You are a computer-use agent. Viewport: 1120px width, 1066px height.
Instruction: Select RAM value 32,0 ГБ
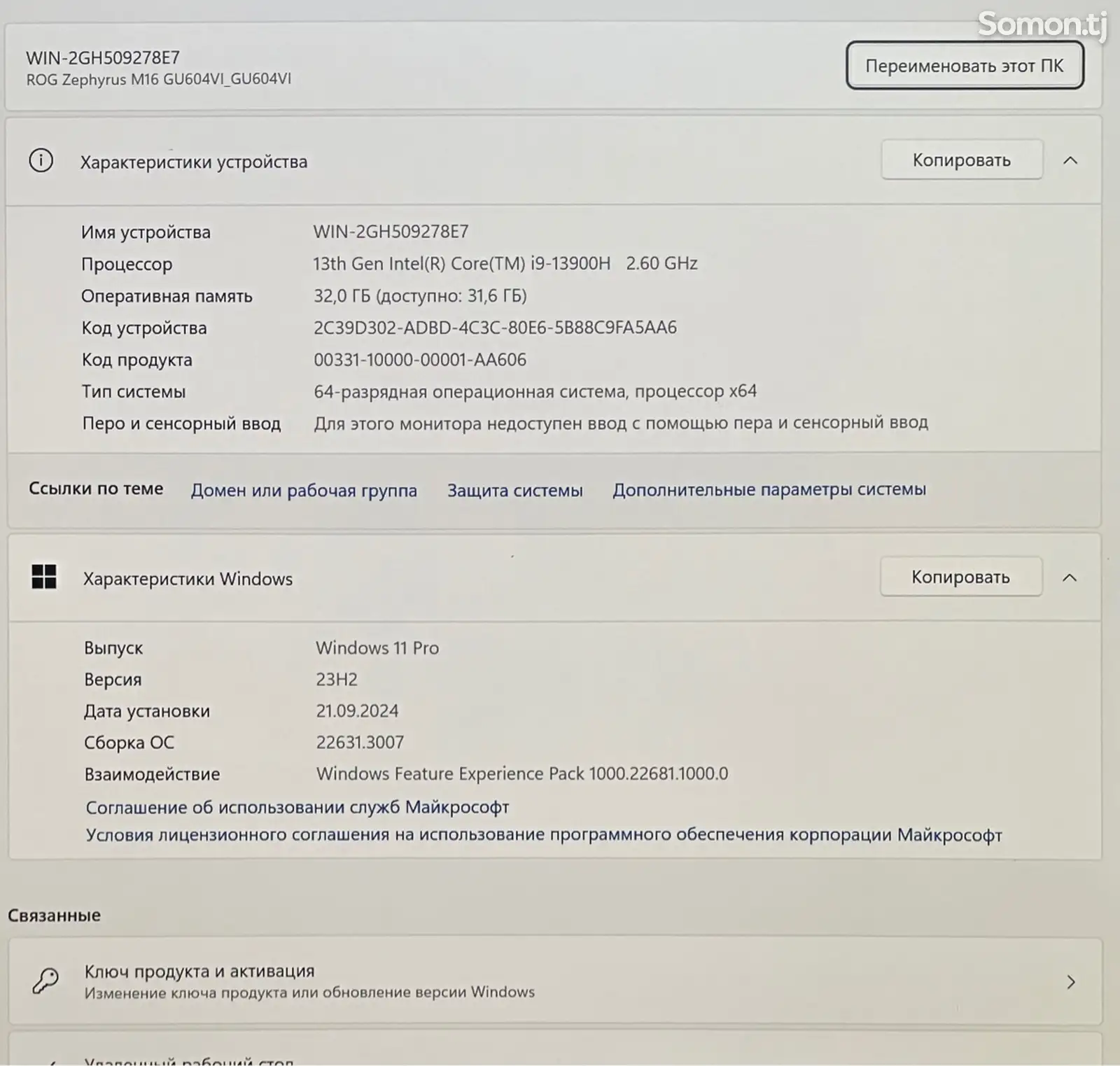coord(420,295)
